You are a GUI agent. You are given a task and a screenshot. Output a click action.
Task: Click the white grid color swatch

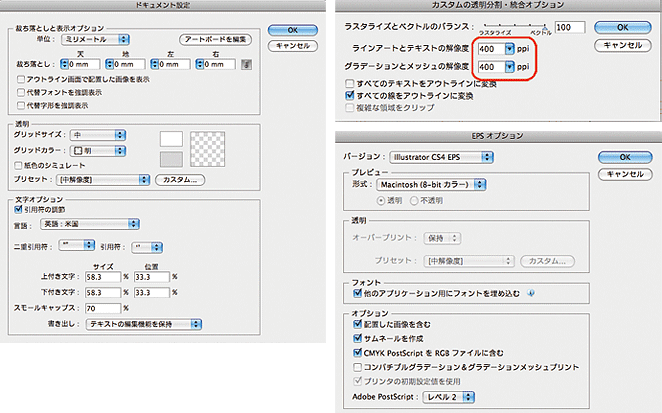172,137
